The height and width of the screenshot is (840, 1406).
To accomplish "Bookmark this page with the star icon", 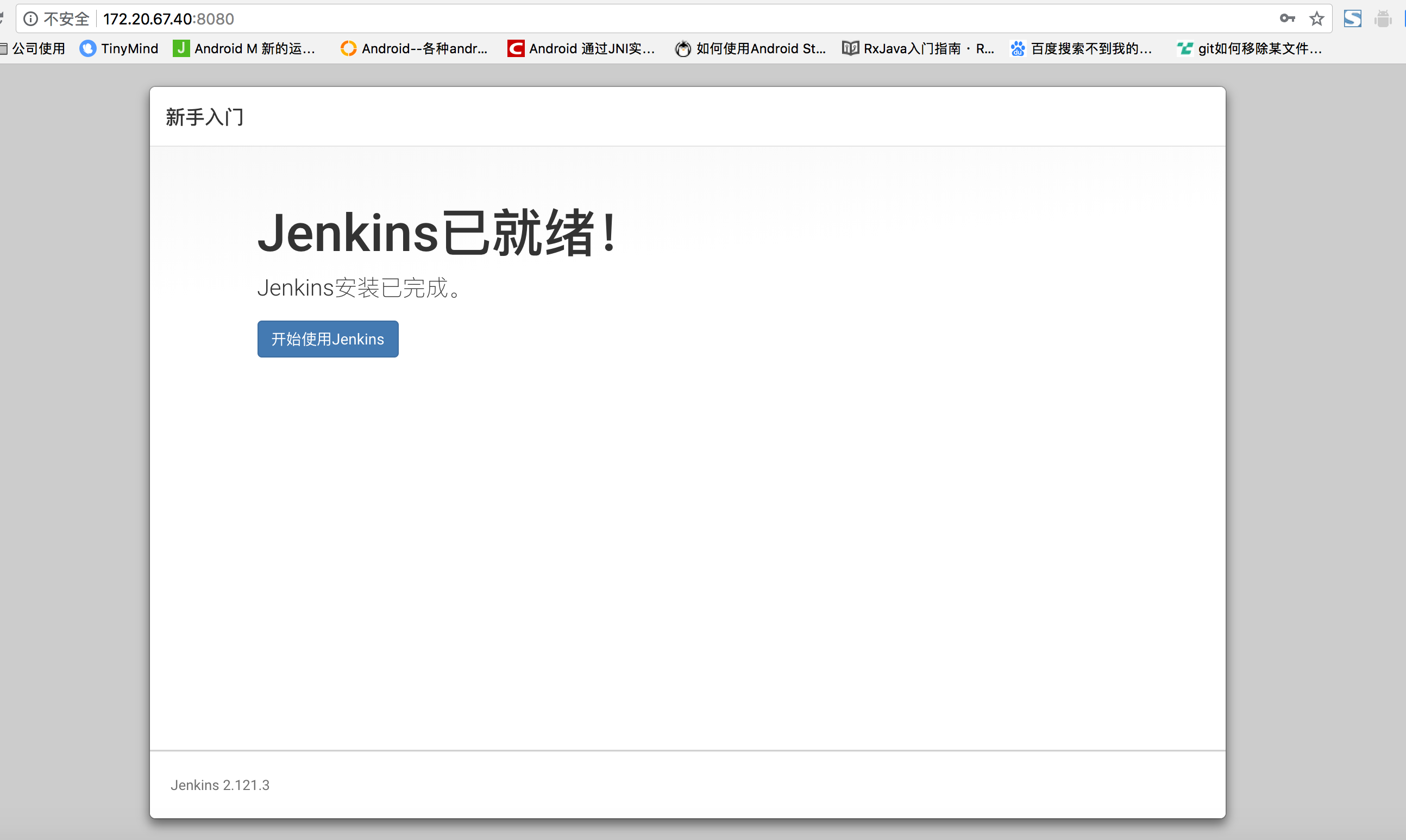I will tap(1316, 18).
